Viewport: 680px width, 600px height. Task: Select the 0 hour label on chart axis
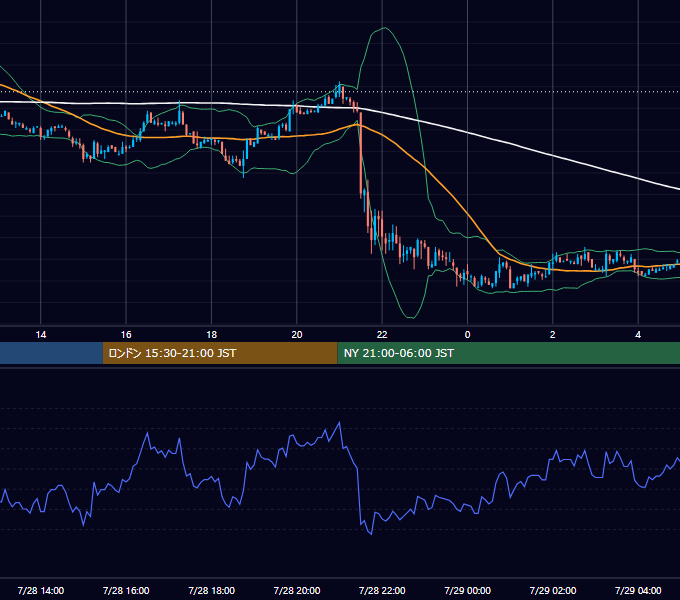[467, 335]
